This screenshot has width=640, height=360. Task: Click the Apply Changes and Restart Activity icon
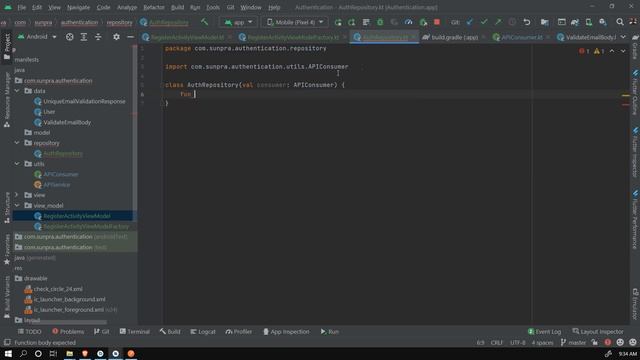(x=351, y=22)
